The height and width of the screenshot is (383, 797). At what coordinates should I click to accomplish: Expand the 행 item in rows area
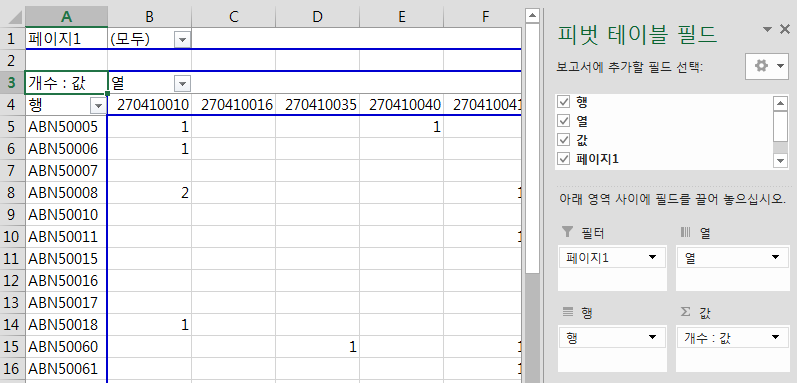[x=653, y=337]
